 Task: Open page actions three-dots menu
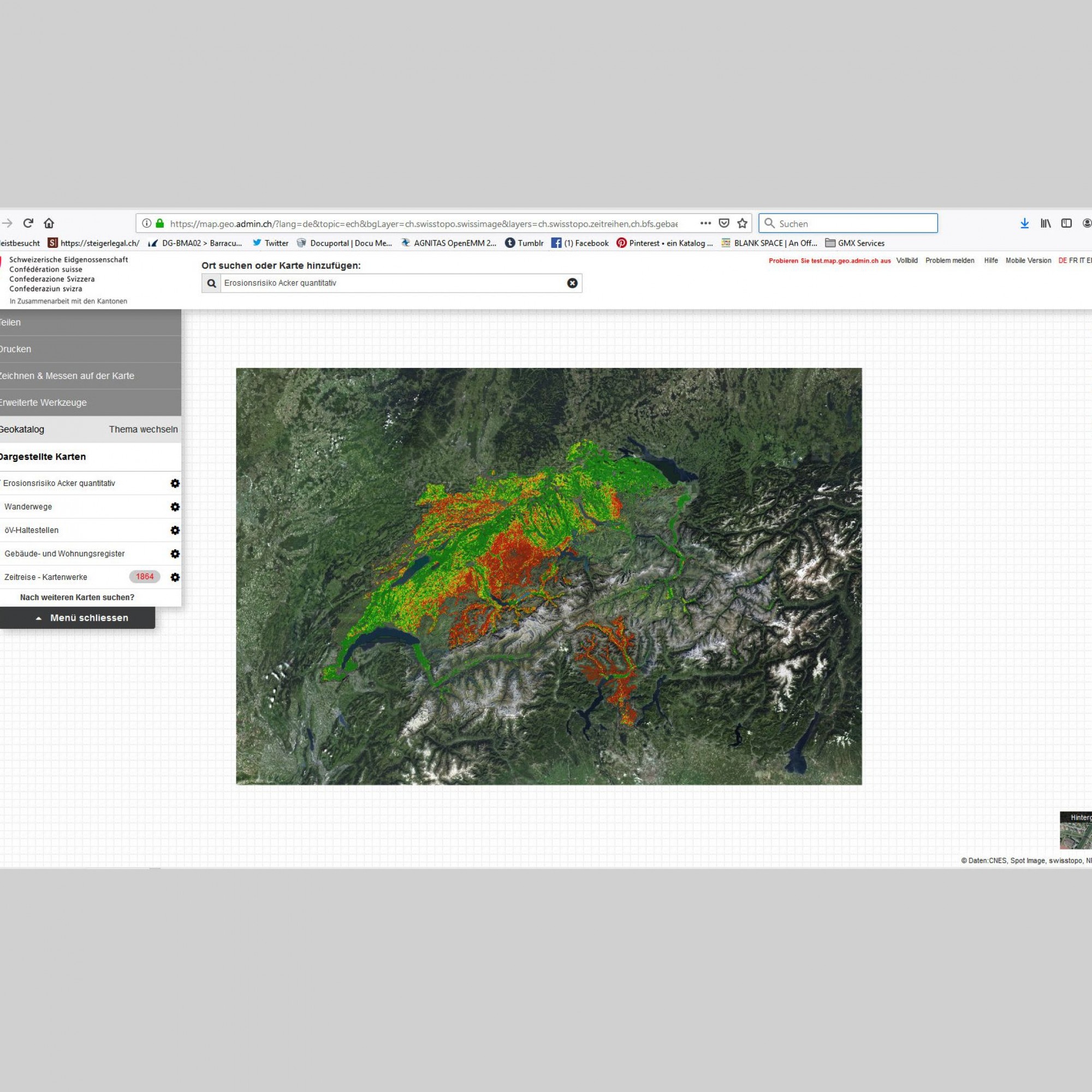point(705,223)
